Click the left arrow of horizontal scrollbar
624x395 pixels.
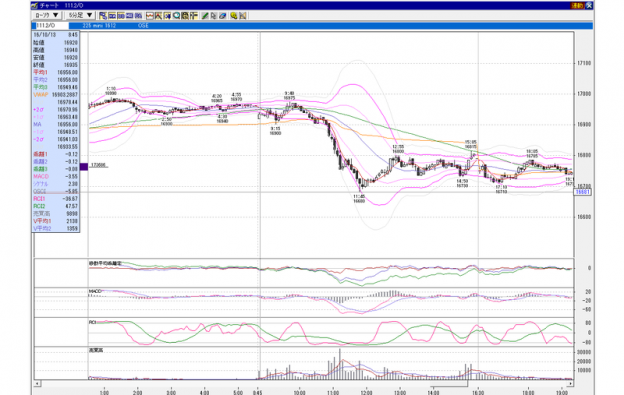[x=37, y=383]
